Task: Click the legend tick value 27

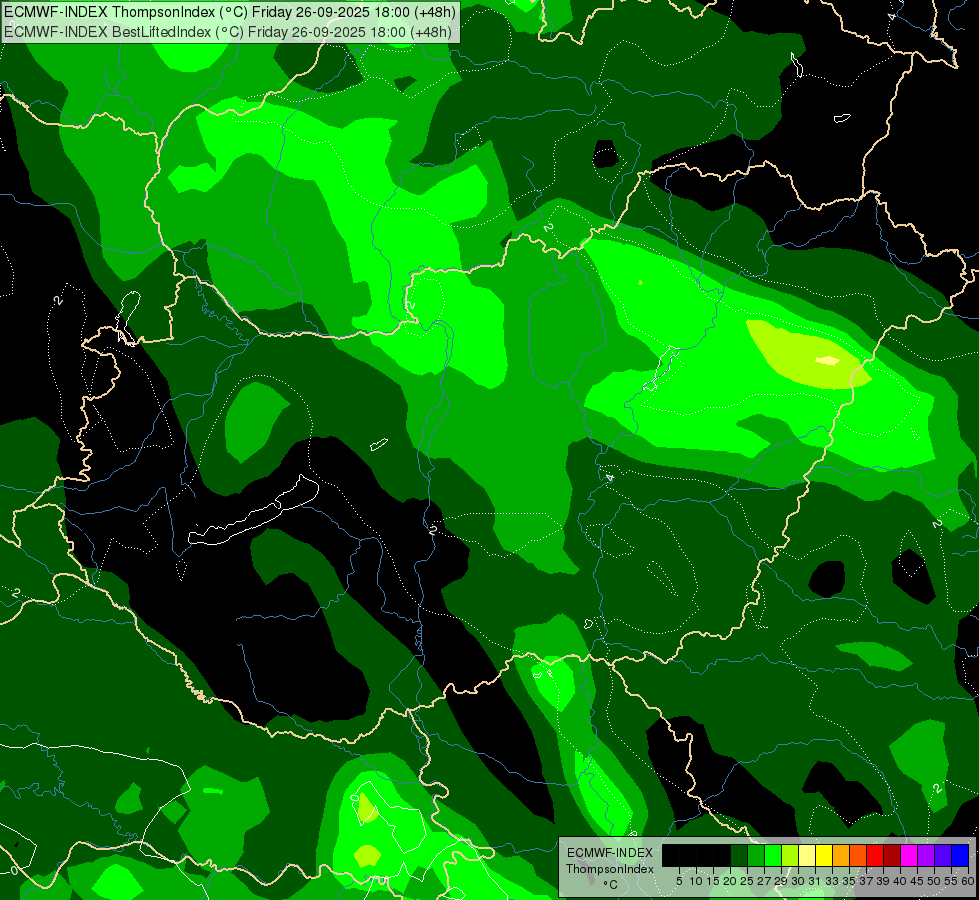Action: point(764,881)
